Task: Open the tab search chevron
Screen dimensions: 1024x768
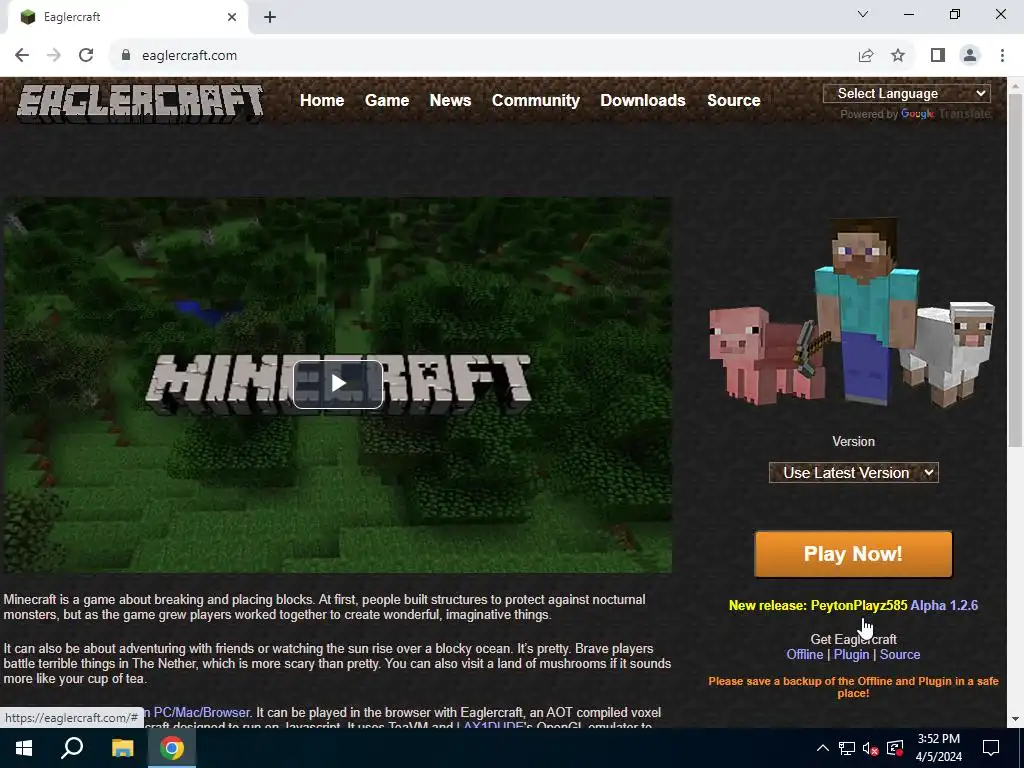Action: coord(863,14)
